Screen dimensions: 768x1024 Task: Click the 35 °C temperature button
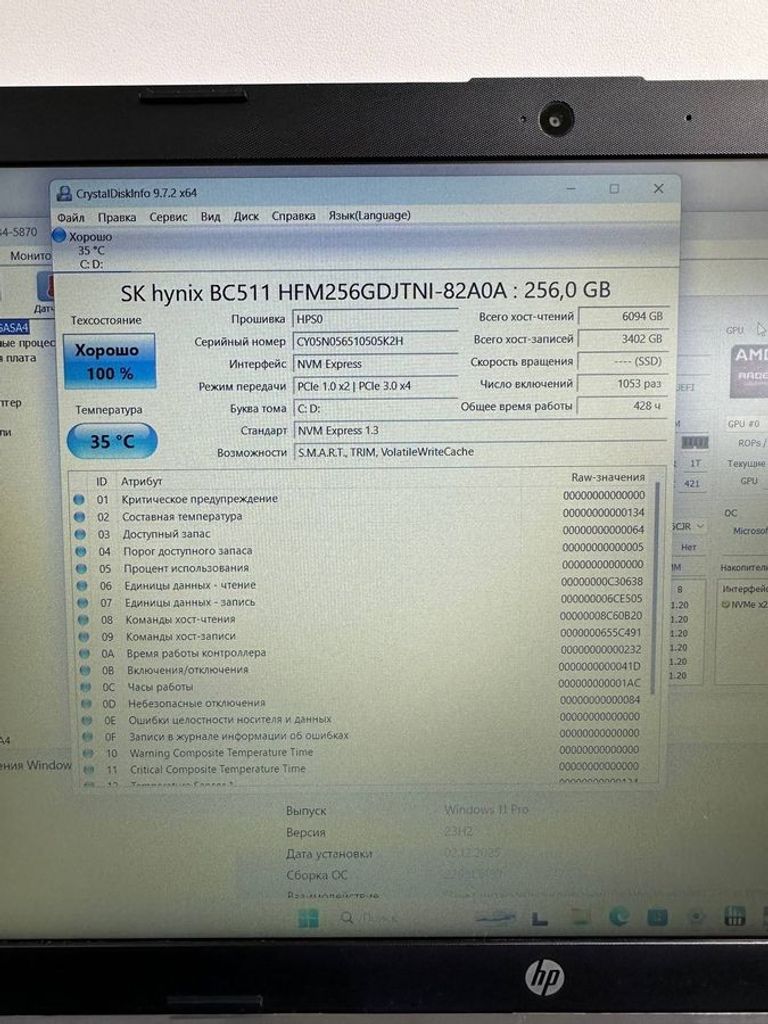(112, 441)
